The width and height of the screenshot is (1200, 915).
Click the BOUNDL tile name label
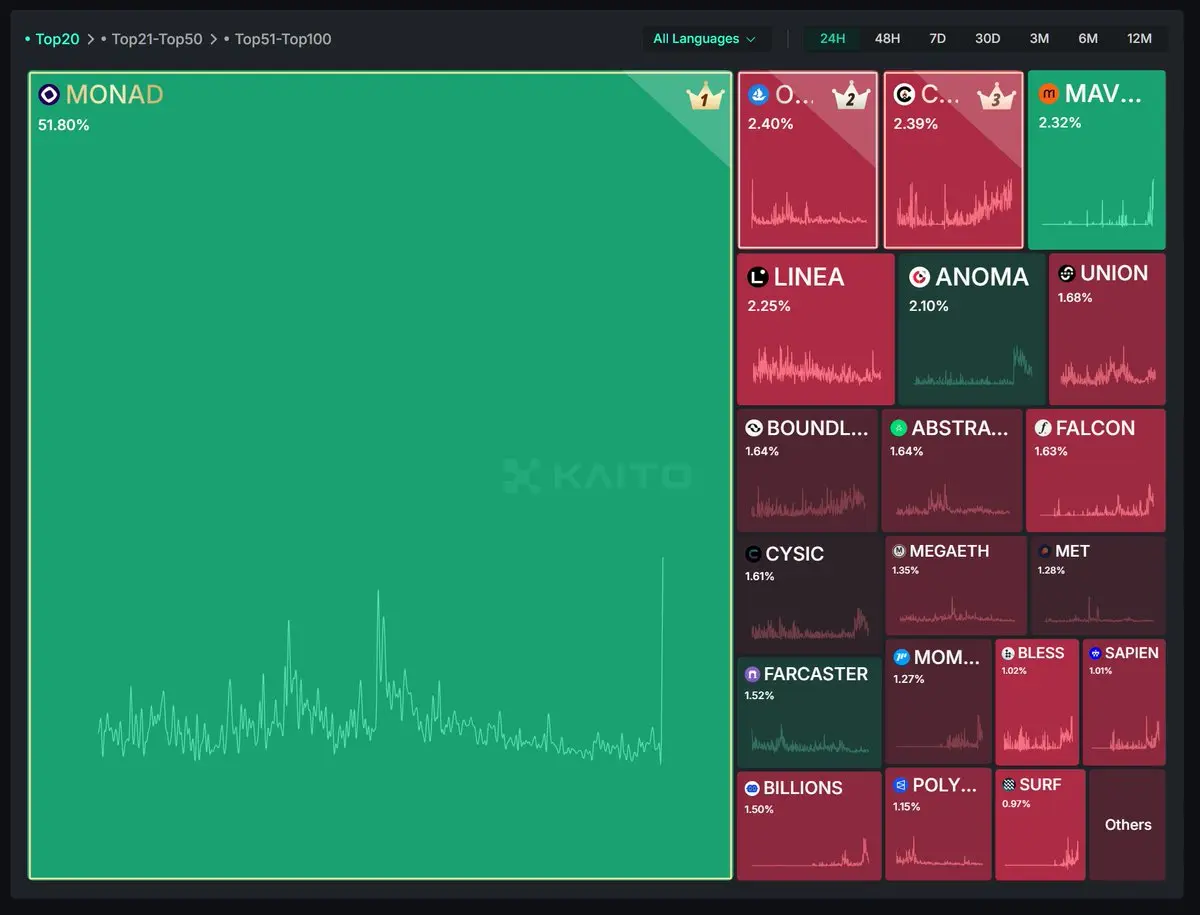click(x=818, y=428)
